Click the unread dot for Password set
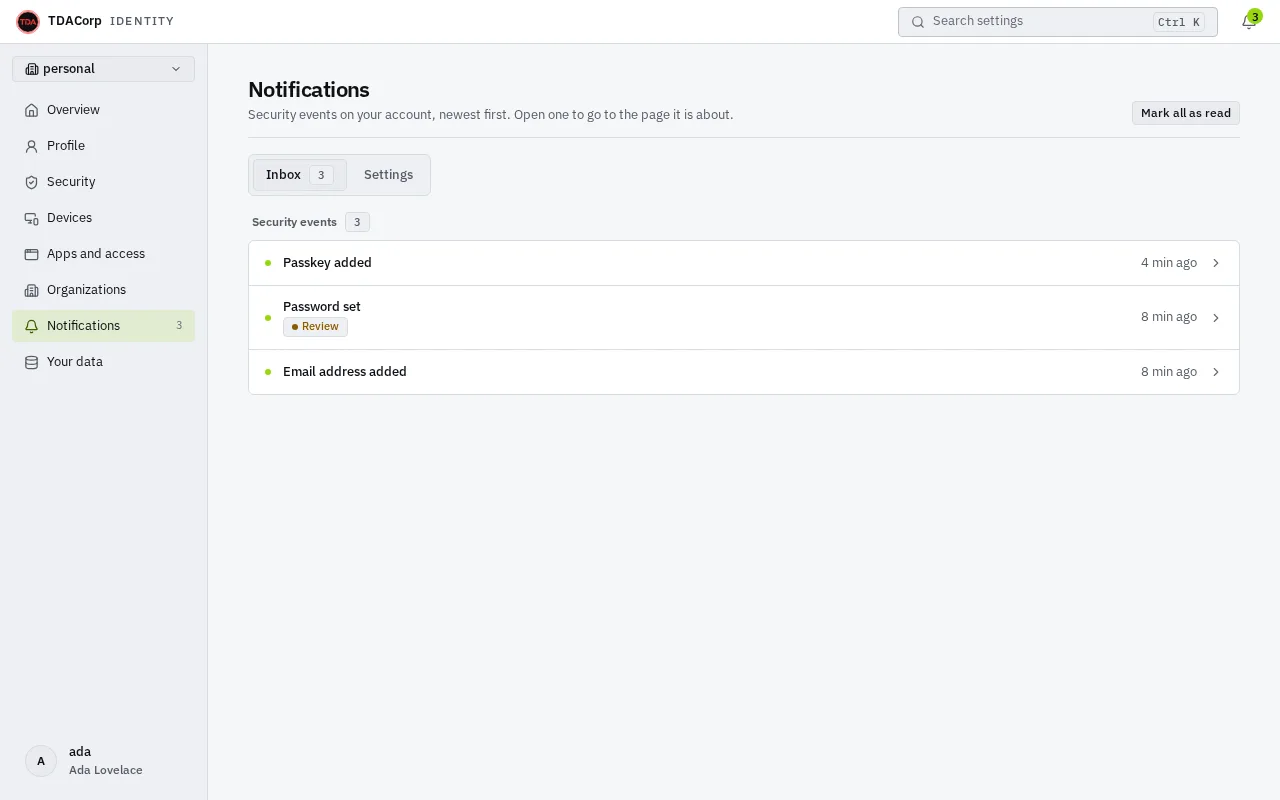1280x800 pixels. 268,318
